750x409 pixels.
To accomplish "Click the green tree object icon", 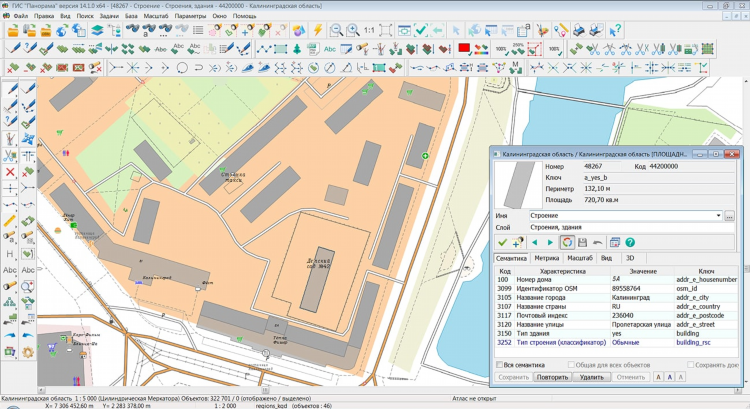I will coord(297,49).
